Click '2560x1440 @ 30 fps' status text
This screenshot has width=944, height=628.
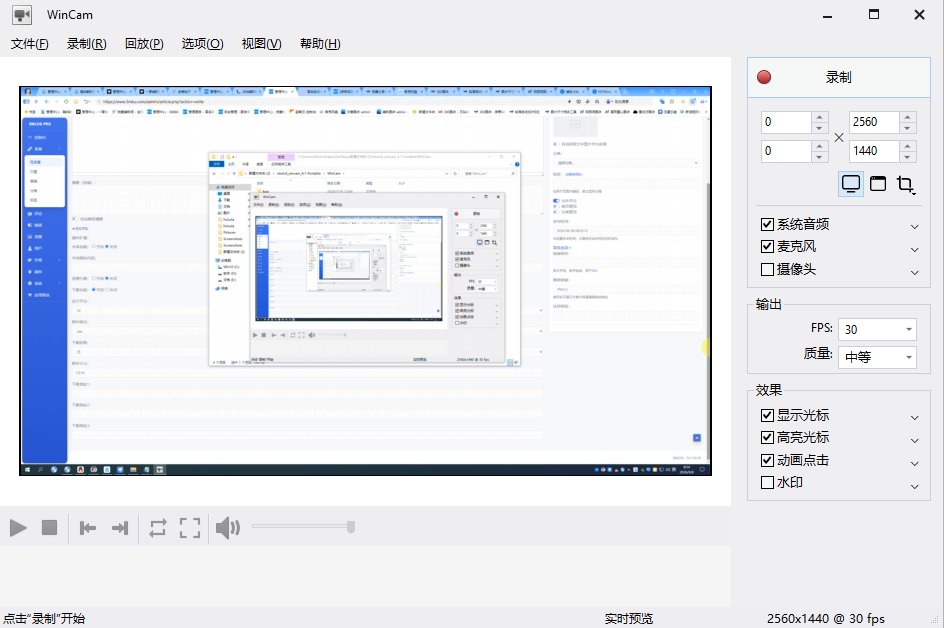(825, 618)
